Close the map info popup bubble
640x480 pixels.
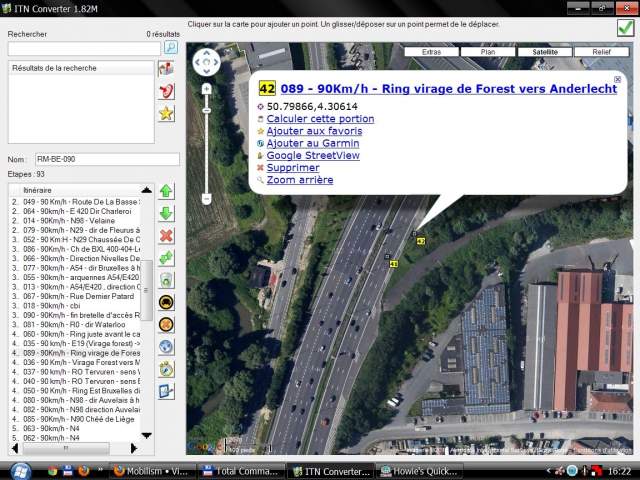[617, 79]
